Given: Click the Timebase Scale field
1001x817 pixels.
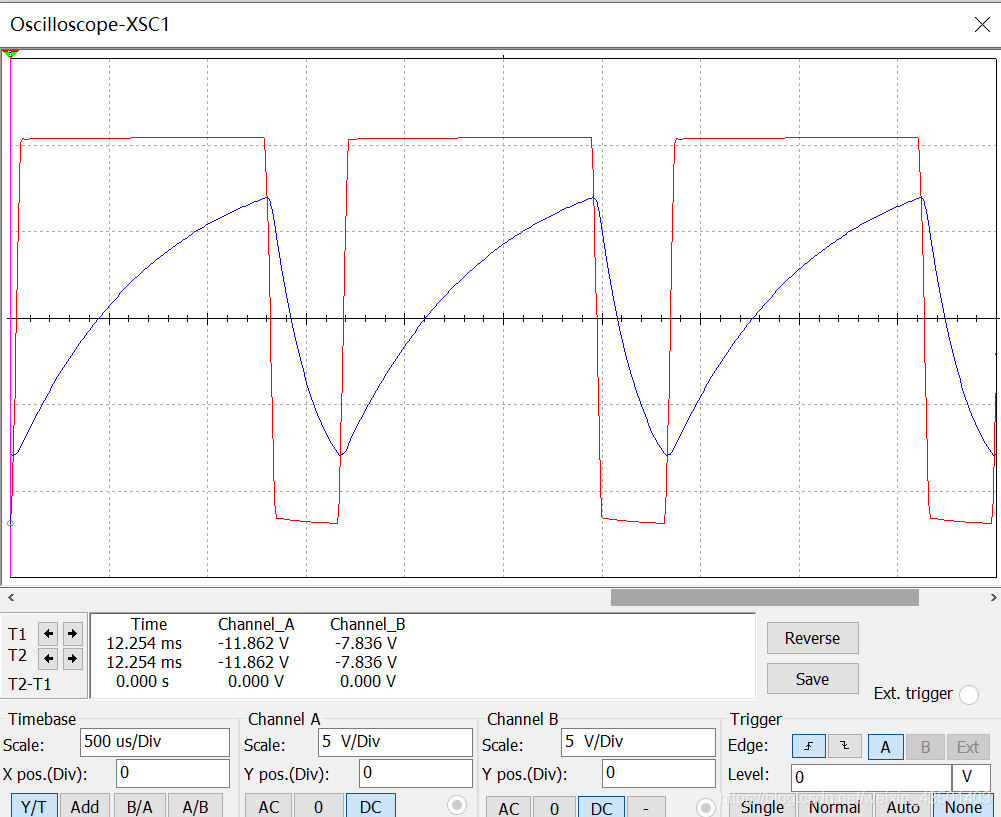Looking at the screenshot, I should point(155,742).
